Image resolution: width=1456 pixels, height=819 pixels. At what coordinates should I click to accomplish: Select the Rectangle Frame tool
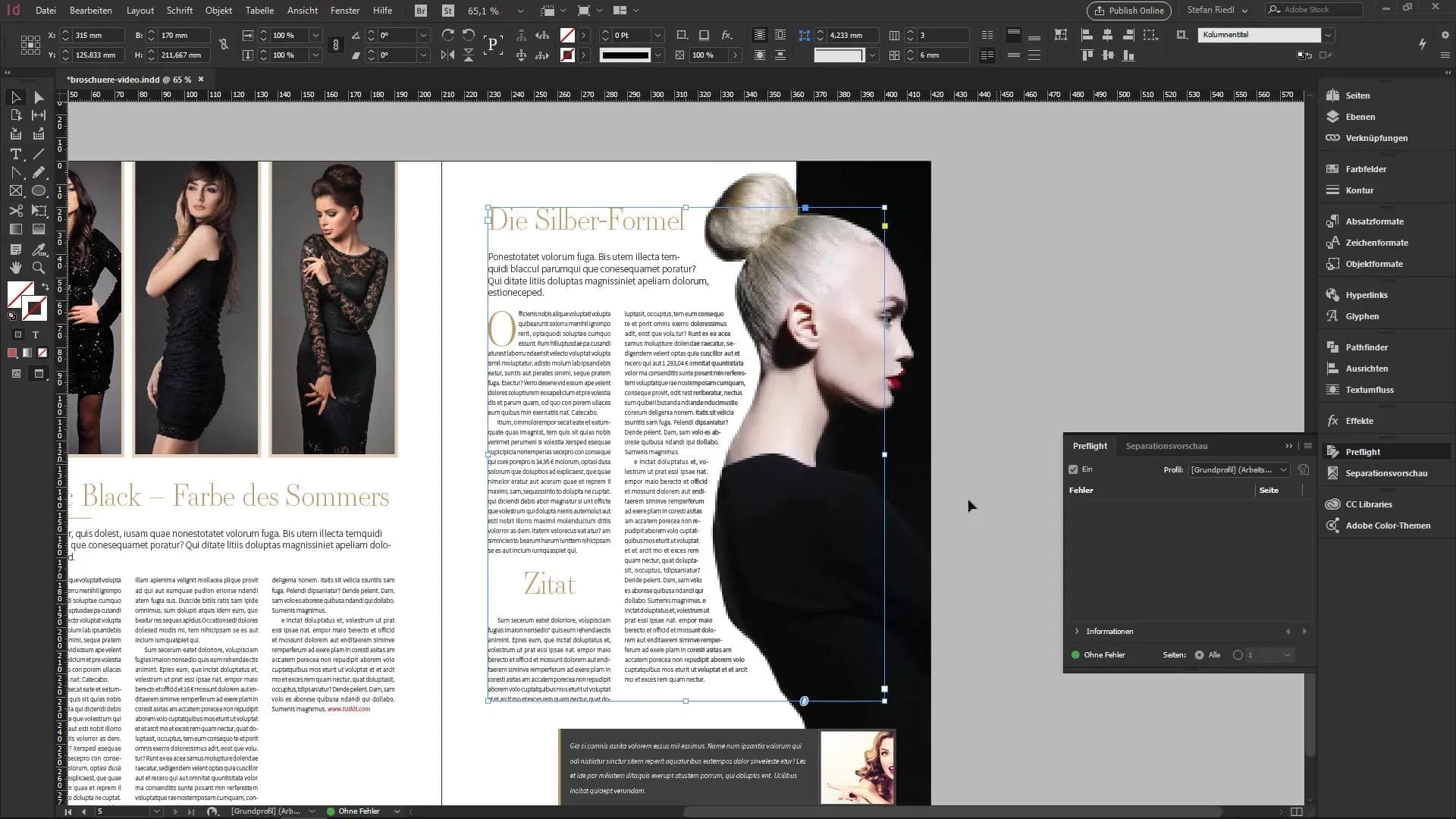15,191
